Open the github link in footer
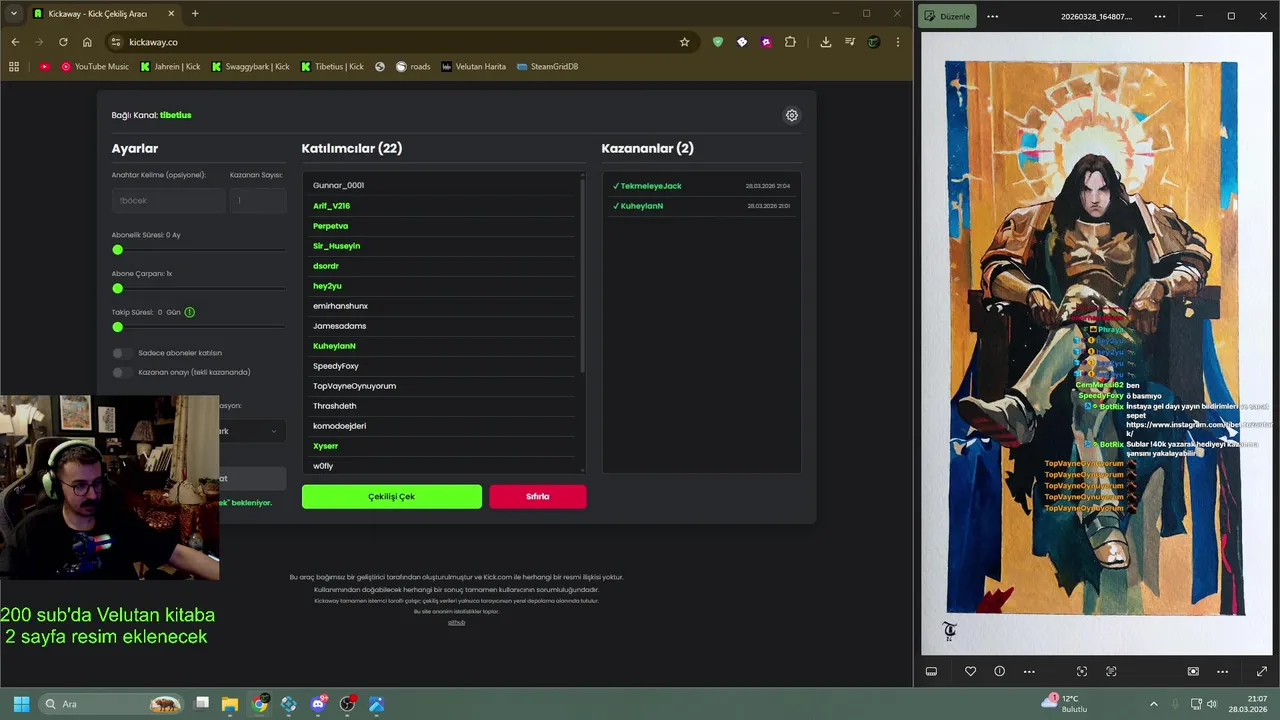This screenshot has height=720, width=1280. [x=456, y=622]
